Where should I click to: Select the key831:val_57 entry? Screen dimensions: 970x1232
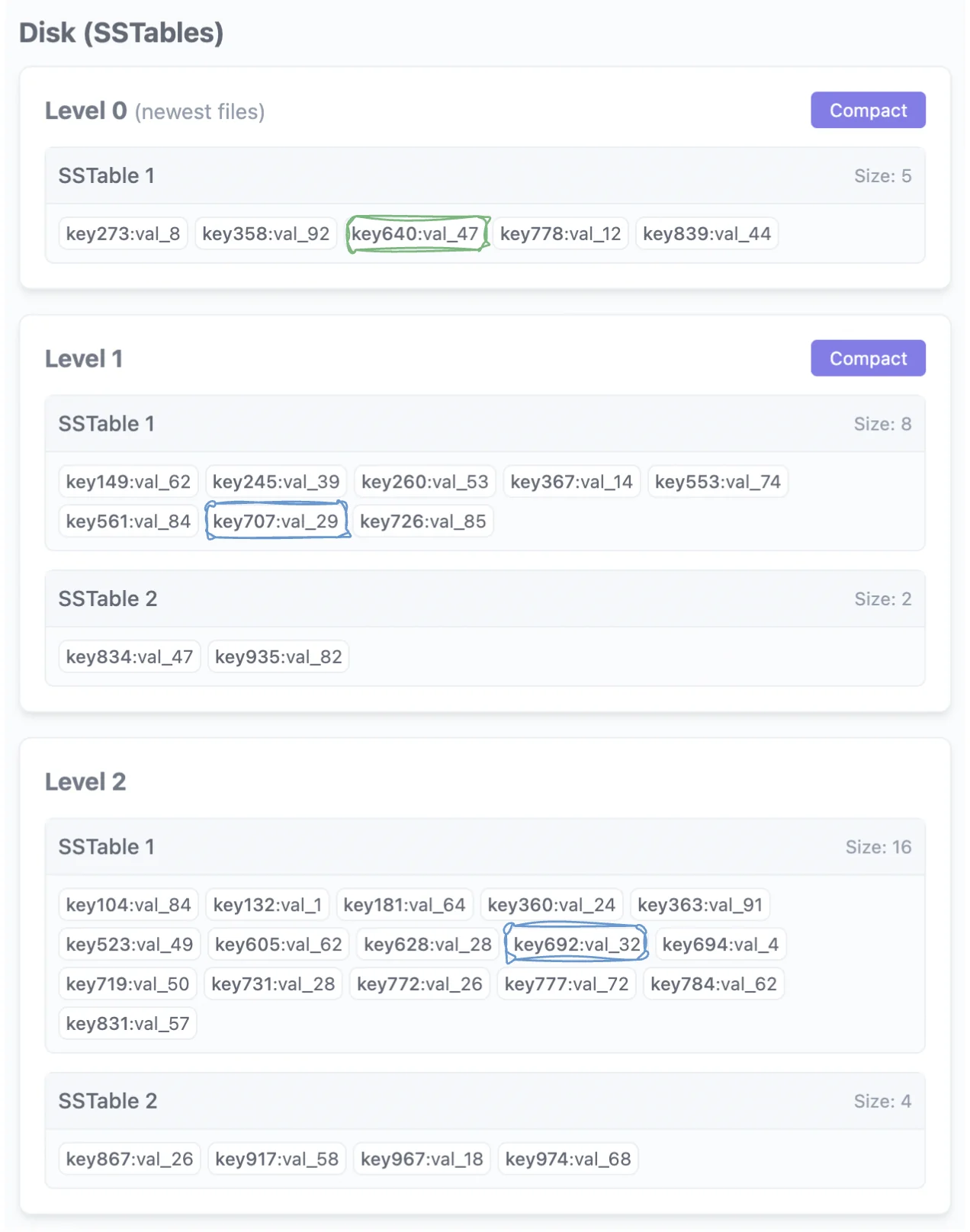click(127, 1024)
